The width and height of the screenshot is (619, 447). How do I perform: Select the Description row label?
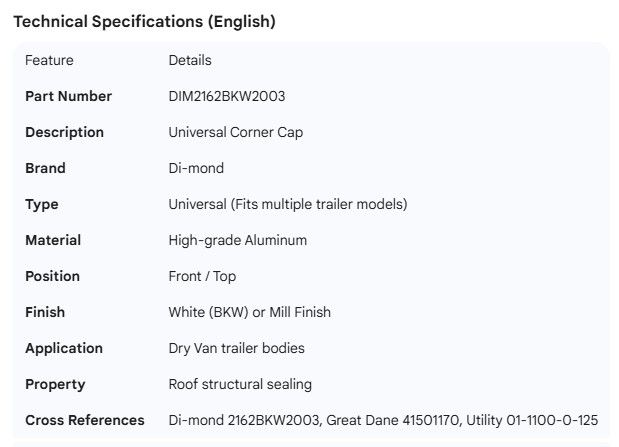point(64,132)
